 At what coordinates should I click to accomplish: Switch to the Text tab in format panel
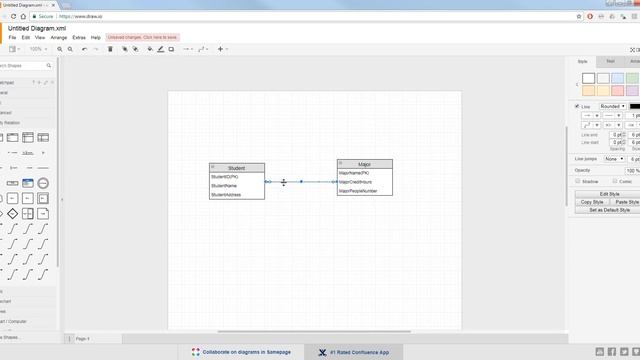tap(611, 62)
